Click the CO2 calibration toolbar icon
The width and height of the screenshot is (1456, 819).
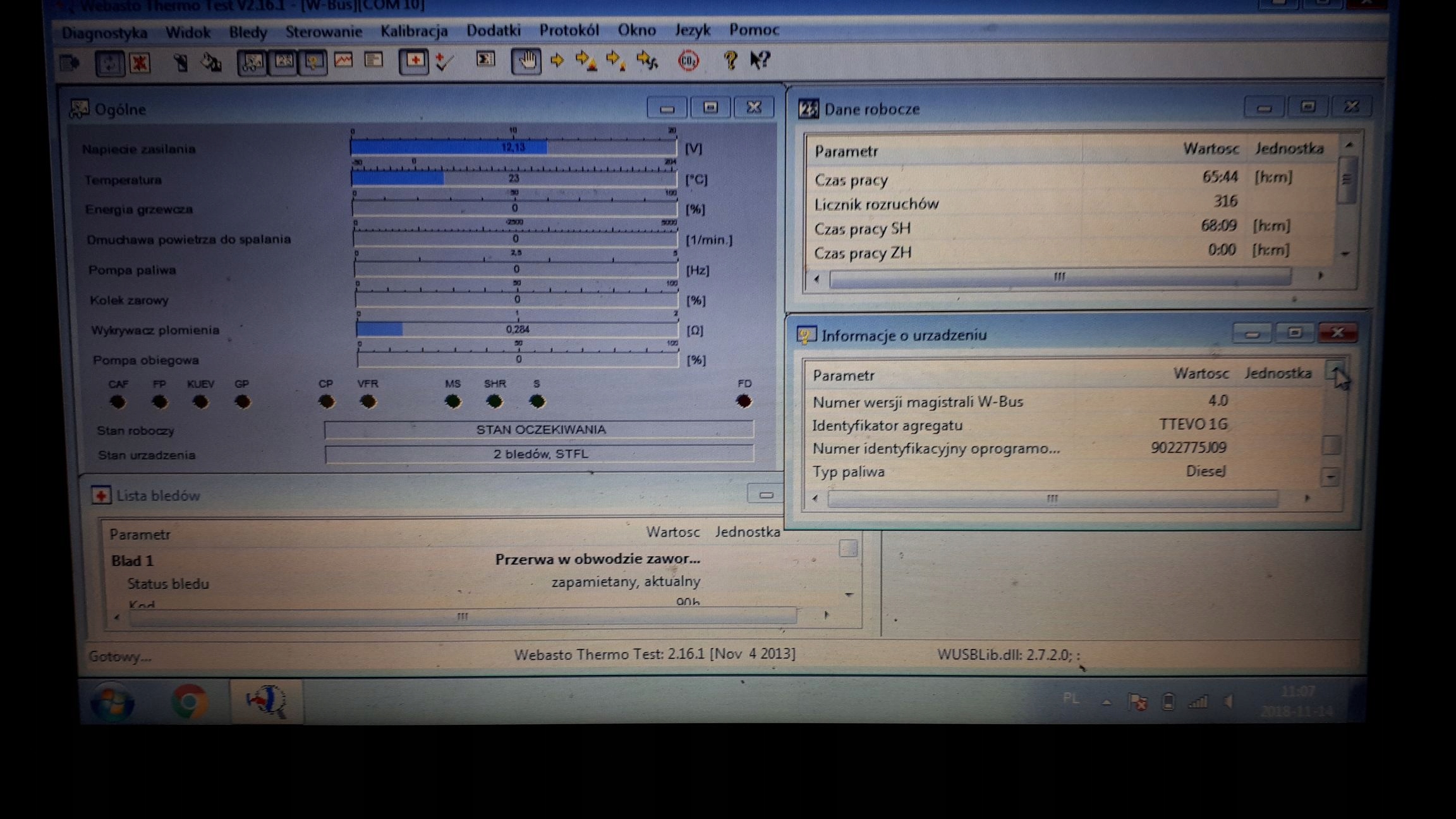tap(688, 61)
